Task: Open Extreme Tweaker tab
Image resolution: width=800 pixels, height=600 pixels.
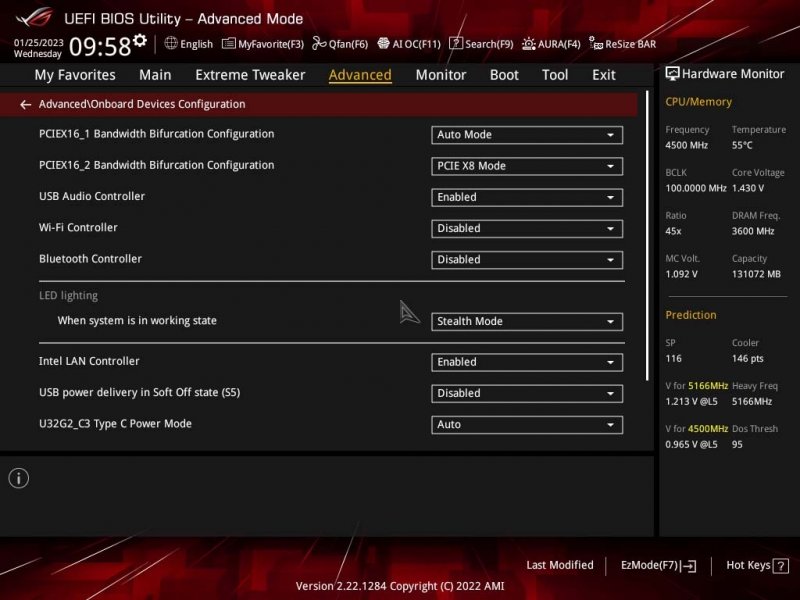Action: tap(250, 75)
